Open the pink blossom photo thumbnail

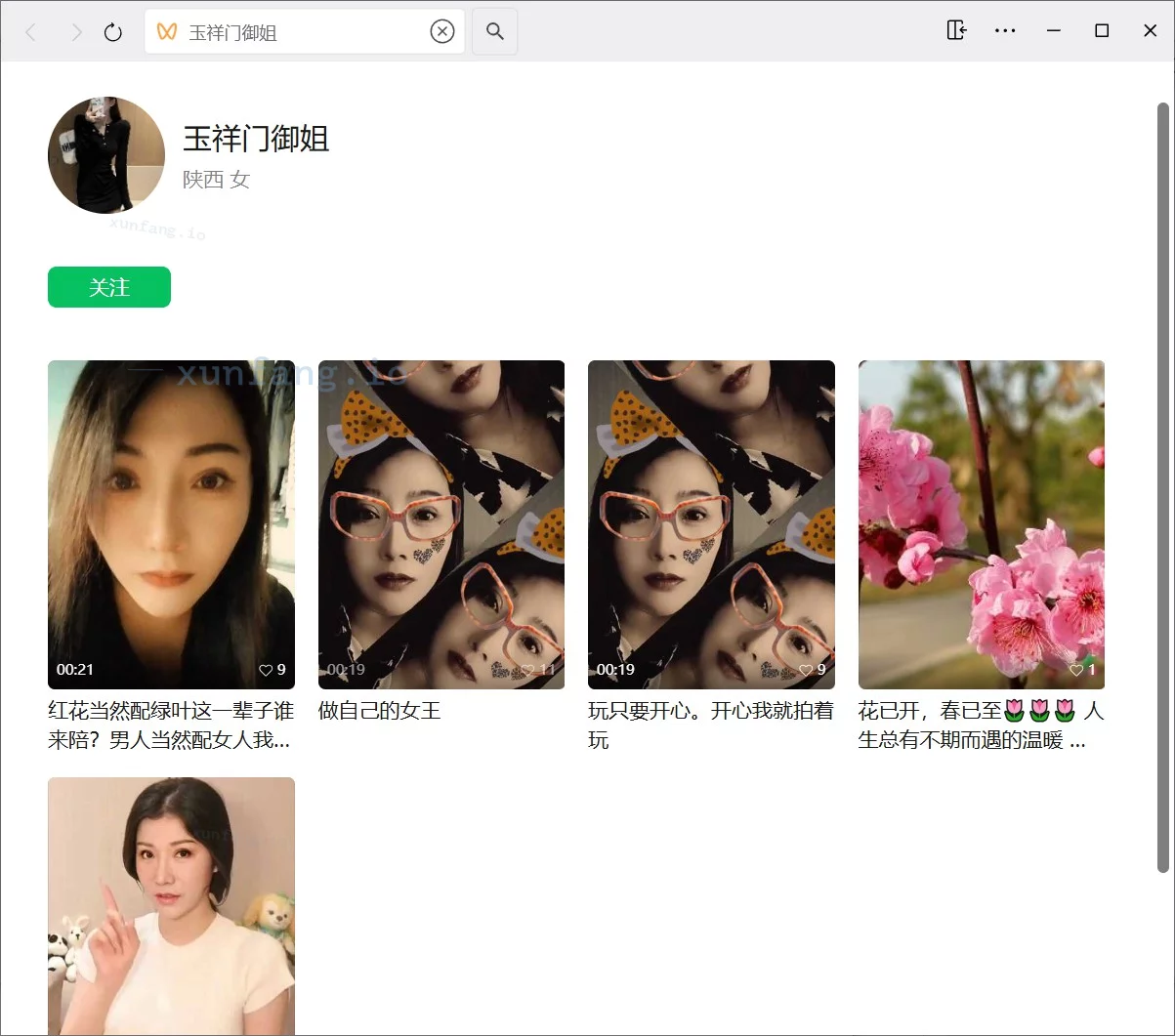pyautogui.click(x=982, y=524)
